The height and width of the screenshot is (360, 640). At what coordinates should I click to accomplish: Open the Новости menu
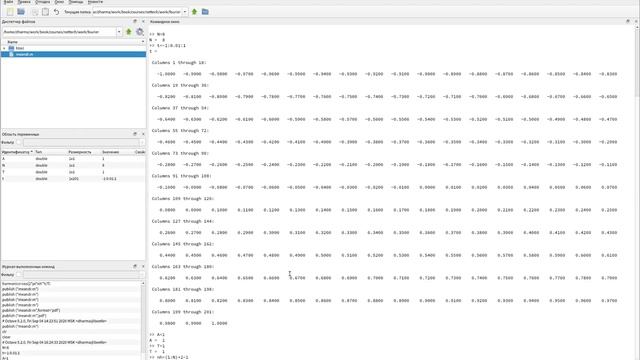point(95,2)
